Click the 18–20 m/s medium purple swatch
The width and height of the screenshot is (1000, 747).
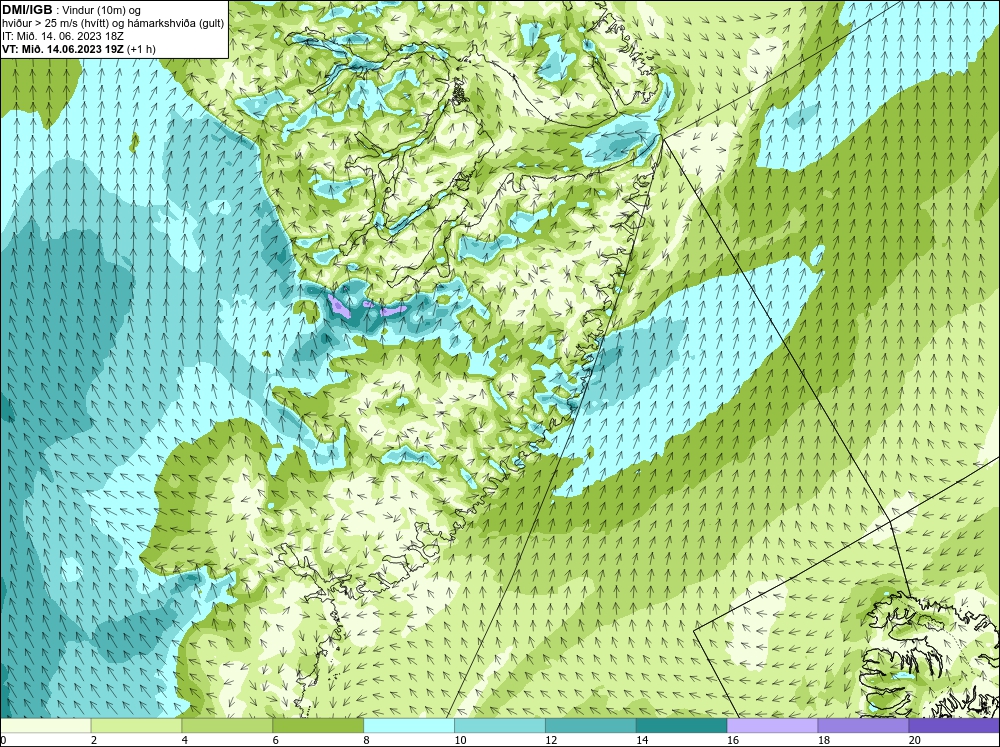[863, 725]
